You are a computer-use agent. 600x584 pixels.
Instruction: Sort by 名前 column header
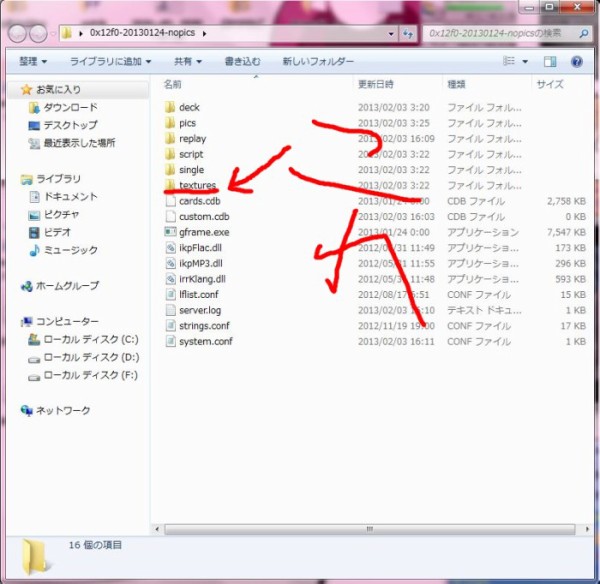tap(173, 84)
